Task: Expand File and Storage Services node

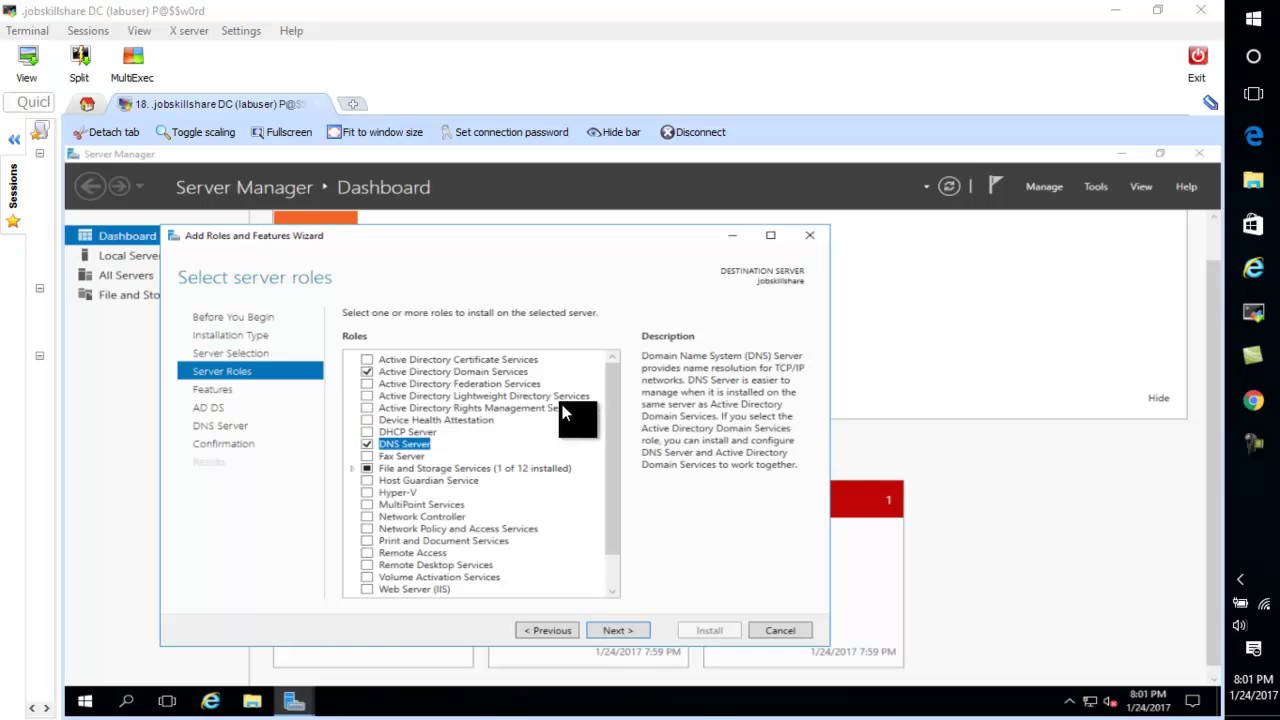Action: 352,468
